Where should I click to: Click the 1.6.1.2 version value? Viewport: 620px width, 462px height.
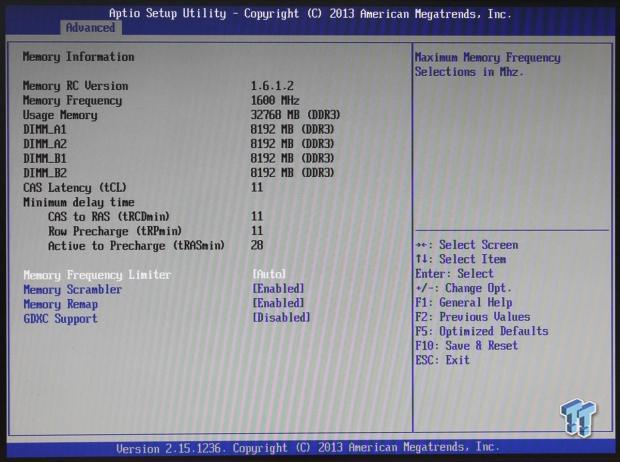coord(272,86)
